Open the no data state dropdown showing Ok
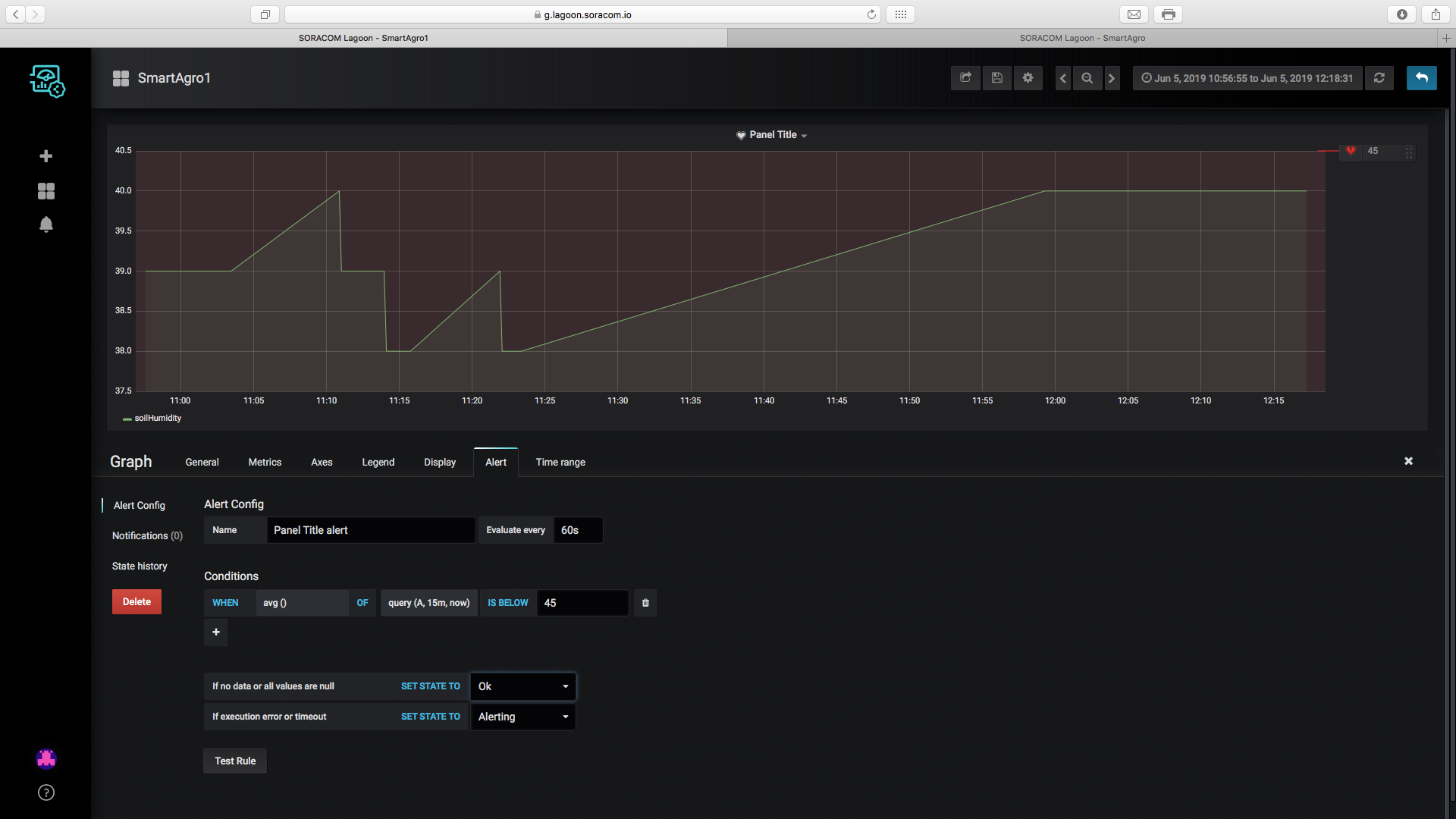Viewport: 1456px width, 819px height. 522,686
